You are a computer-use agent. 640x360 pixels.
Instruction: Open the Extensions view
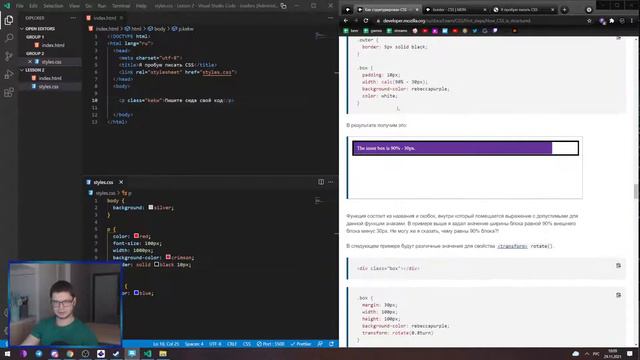tap(9, 93)
